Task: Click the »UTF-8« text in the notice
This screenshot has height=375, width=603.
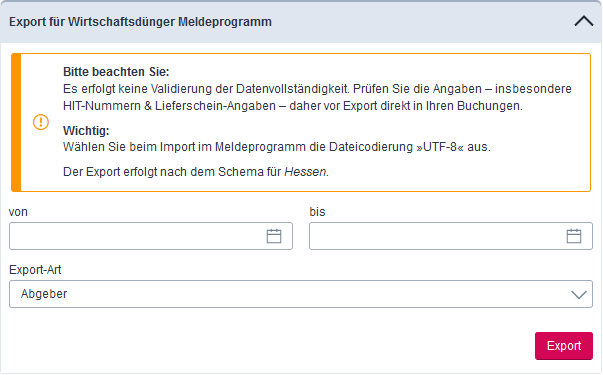Action: (x=440, y=147)
